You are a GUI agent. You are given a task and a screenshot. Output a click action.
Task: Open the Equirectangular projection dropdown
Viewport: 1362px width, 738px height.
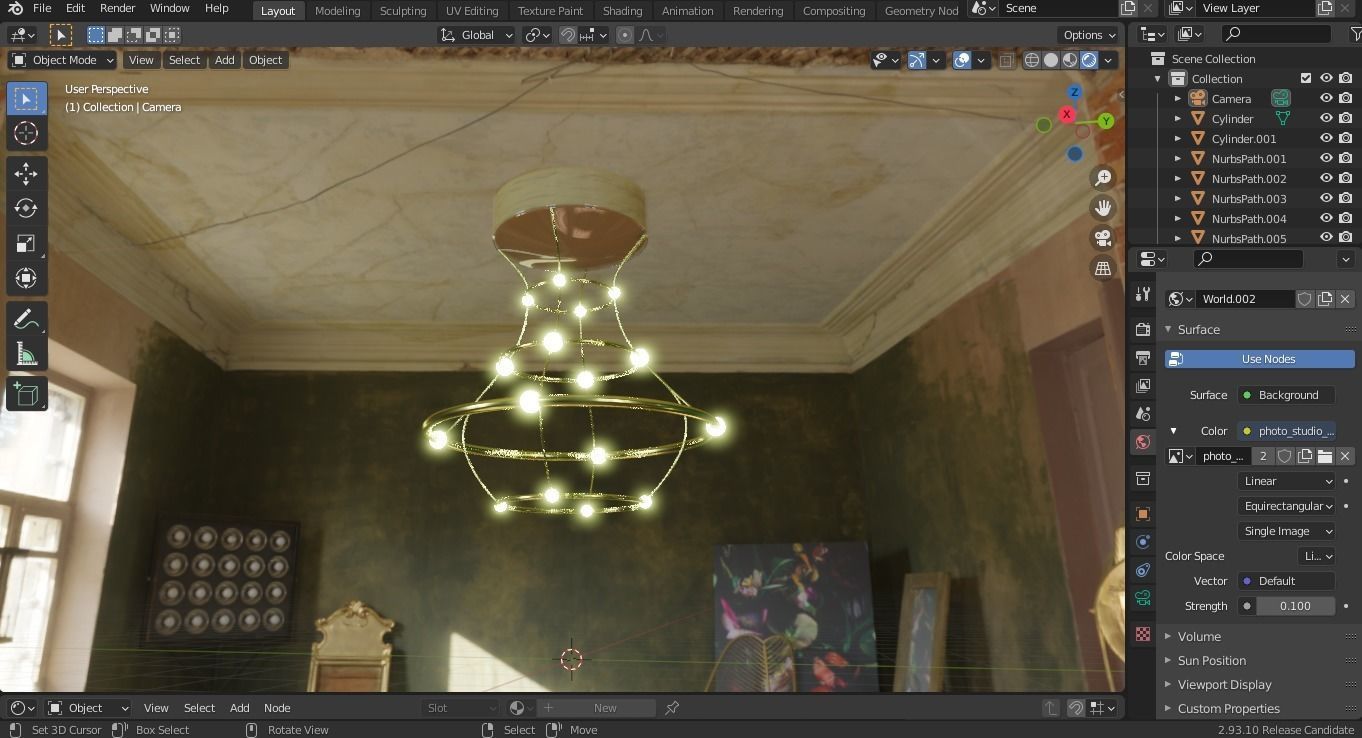[1286, 506]
